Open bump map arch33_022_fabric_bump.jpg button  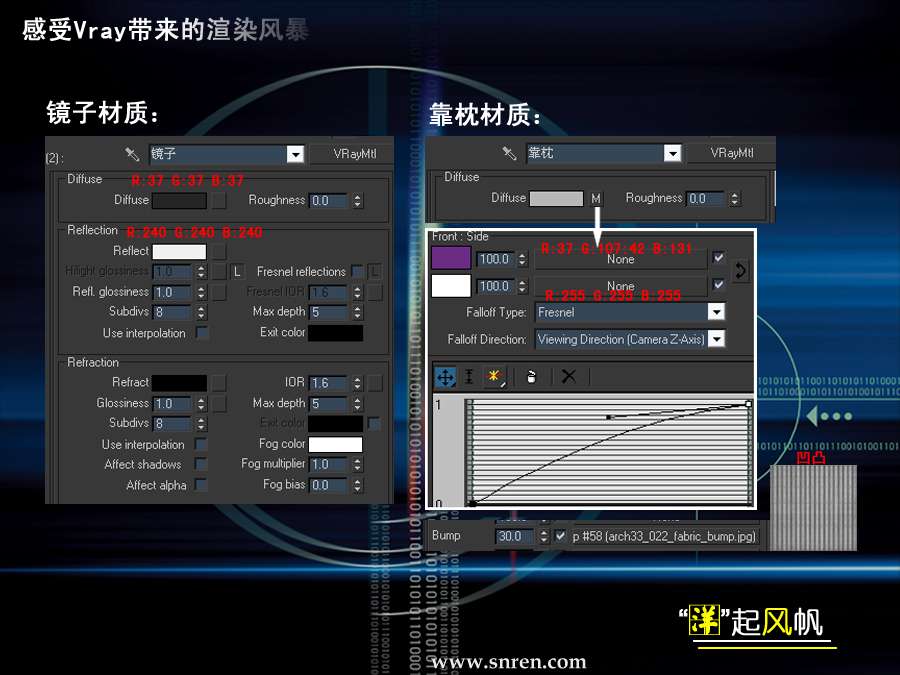(665, 536)
